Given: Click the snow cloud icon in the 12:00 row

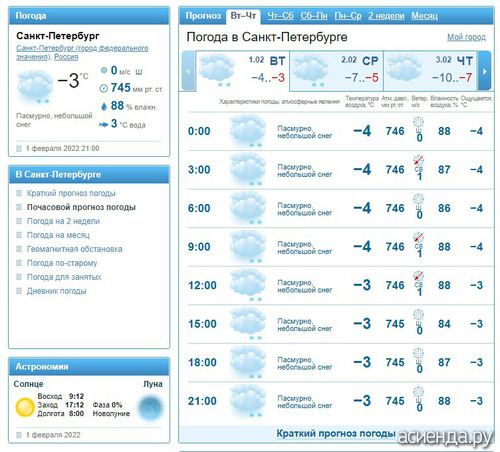Looking at the screenshot, I should click(248, 285).
